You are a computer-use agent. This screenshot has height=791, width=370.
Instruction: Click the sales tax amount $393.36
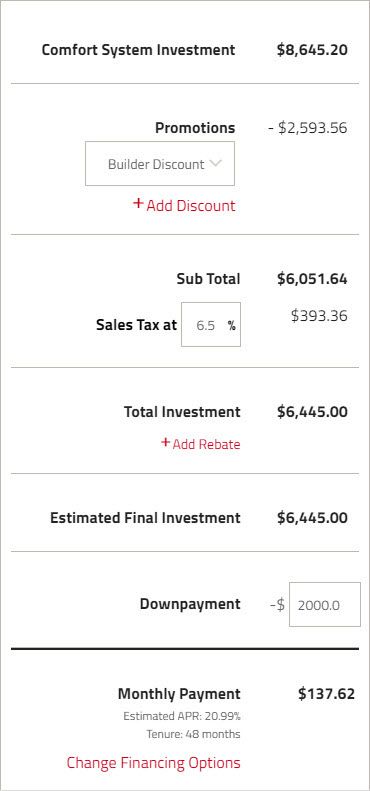pos(319,316)
